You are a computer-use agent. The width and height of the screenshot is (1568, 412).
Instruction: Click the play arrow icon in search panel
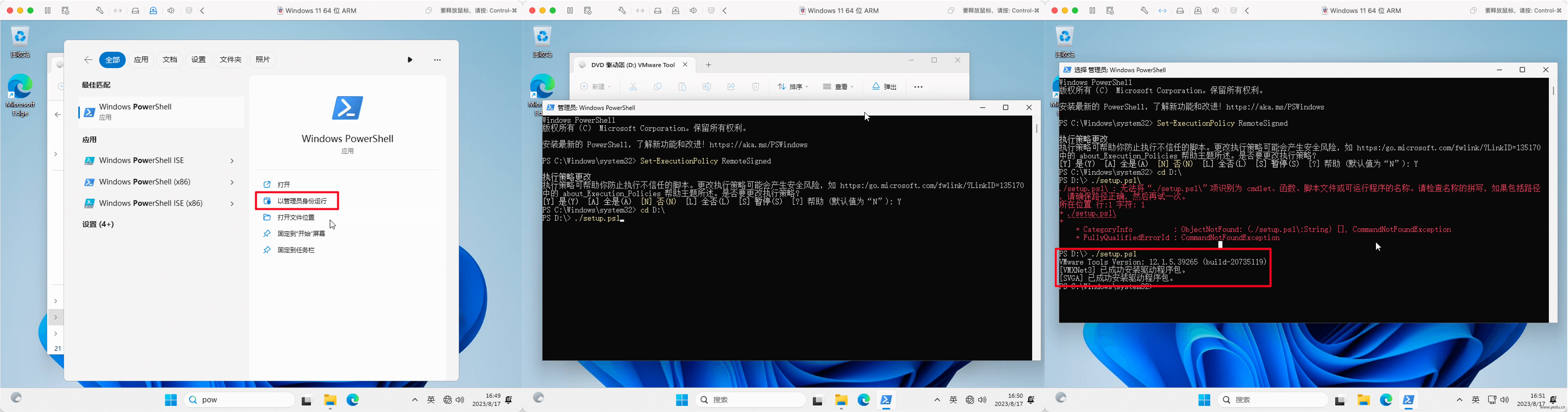(x=410, y=60)
